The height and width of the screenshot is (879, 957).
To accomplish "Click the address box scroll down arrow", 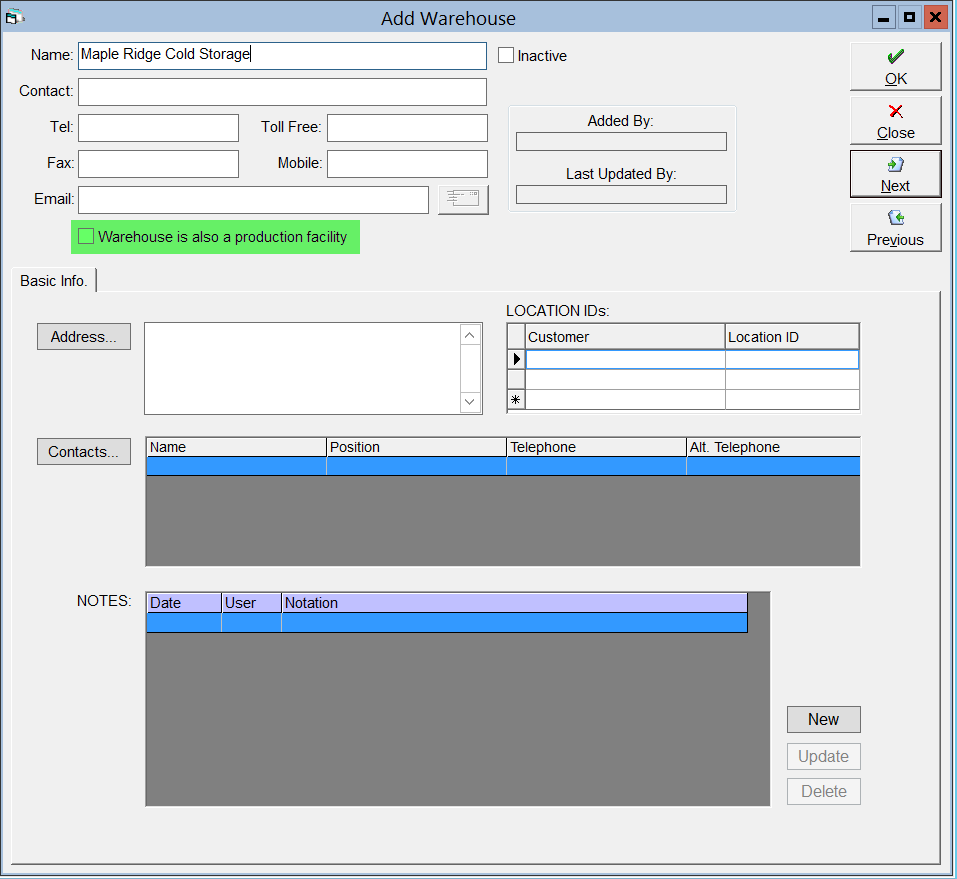I will tap(470, 402).
